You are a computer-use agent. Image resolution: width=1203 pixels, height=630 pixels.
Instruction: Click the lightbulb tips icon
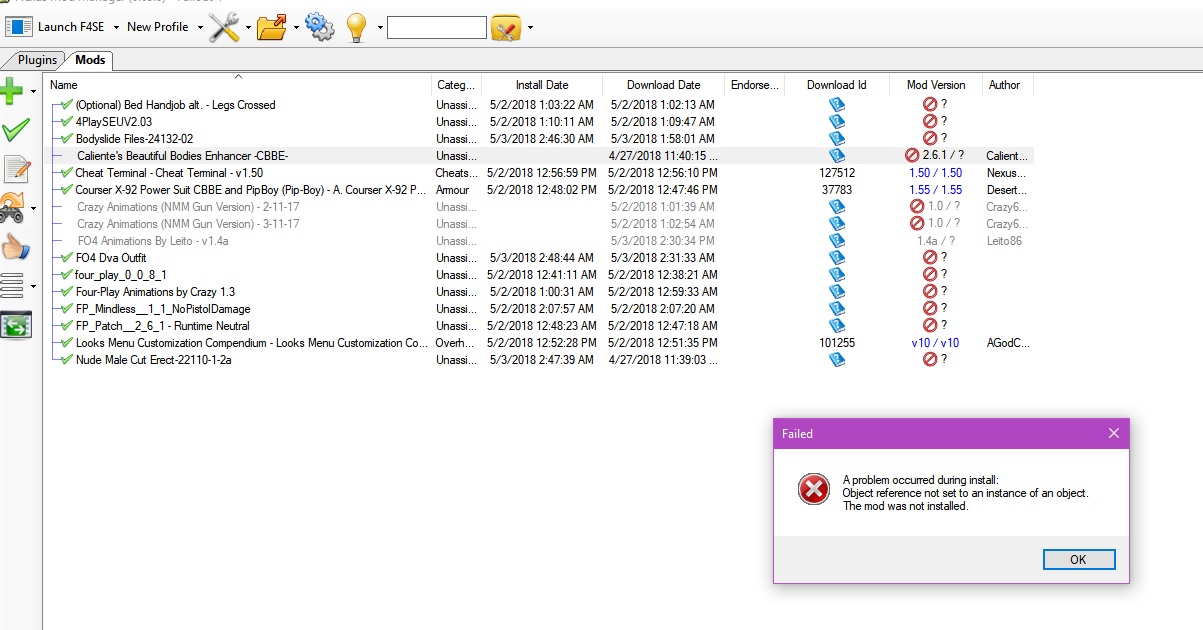(356, 28)
